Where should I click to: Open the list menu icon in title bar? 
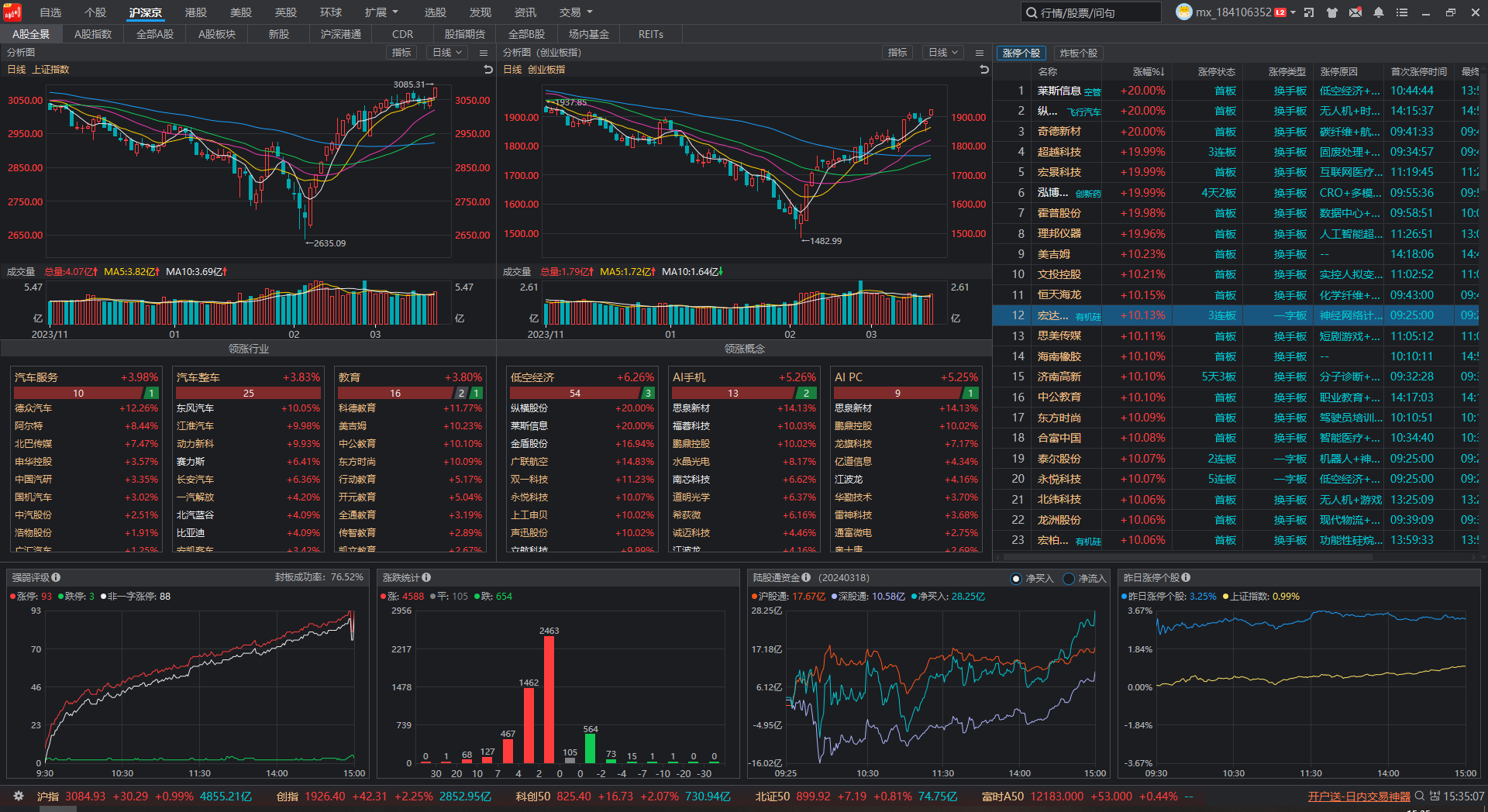click(x=1402, y=12)
